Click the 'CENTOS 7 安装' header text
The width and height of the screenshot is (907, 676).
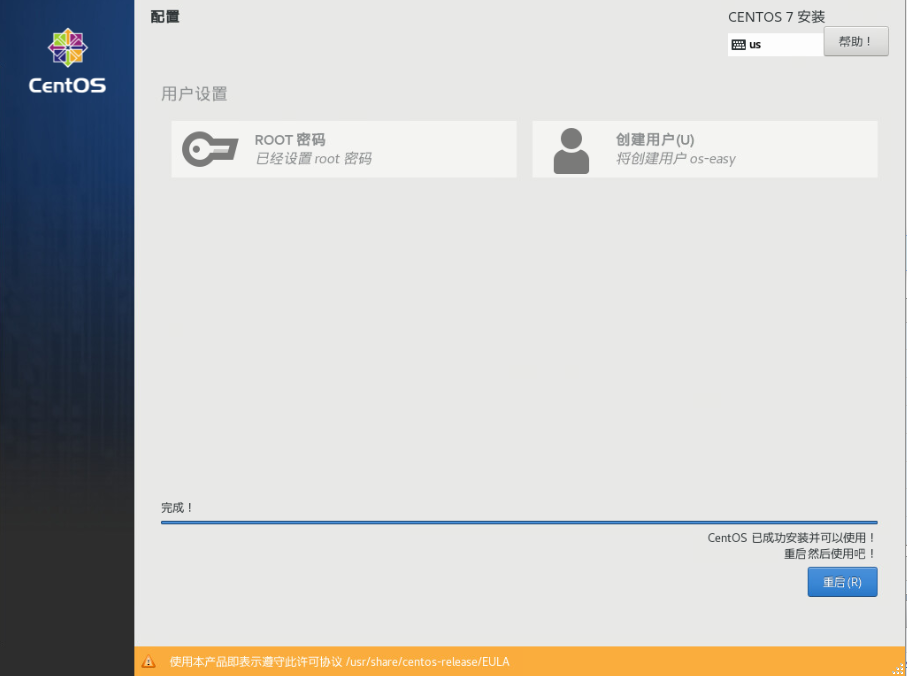(x=777, y=17)
